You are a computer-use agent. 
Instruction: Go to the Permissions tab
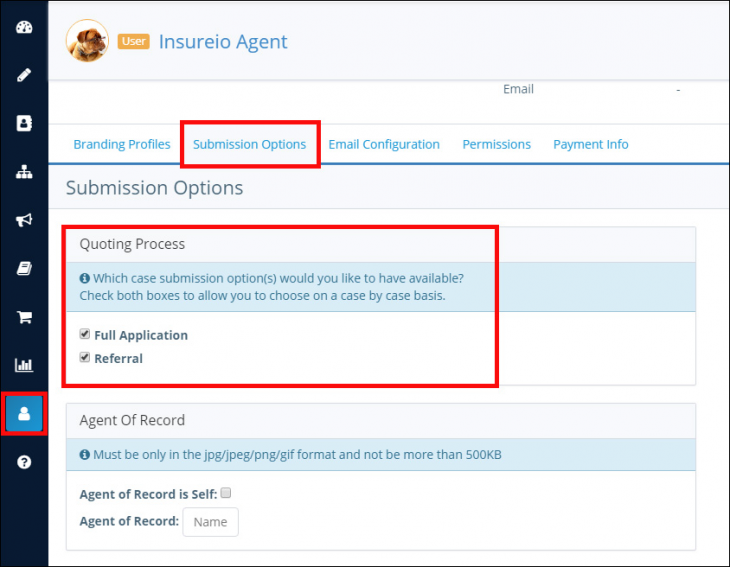496,144
